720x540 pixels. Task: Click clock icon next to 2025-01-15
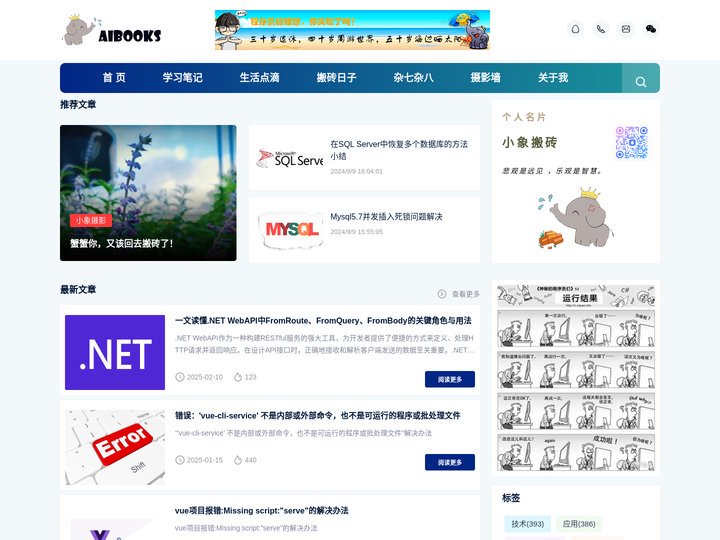click(x=180, y=460)
